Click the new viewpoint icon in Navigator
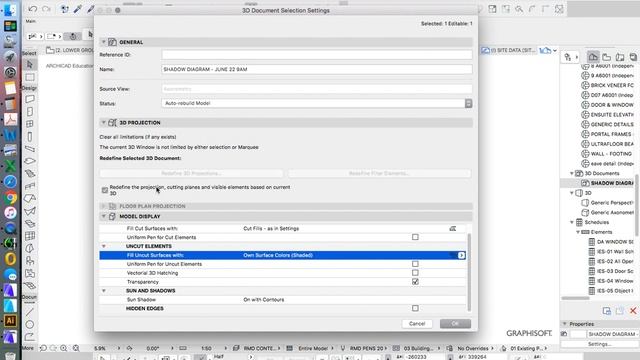Screen dimensions: 640x360 pos(607,311)
